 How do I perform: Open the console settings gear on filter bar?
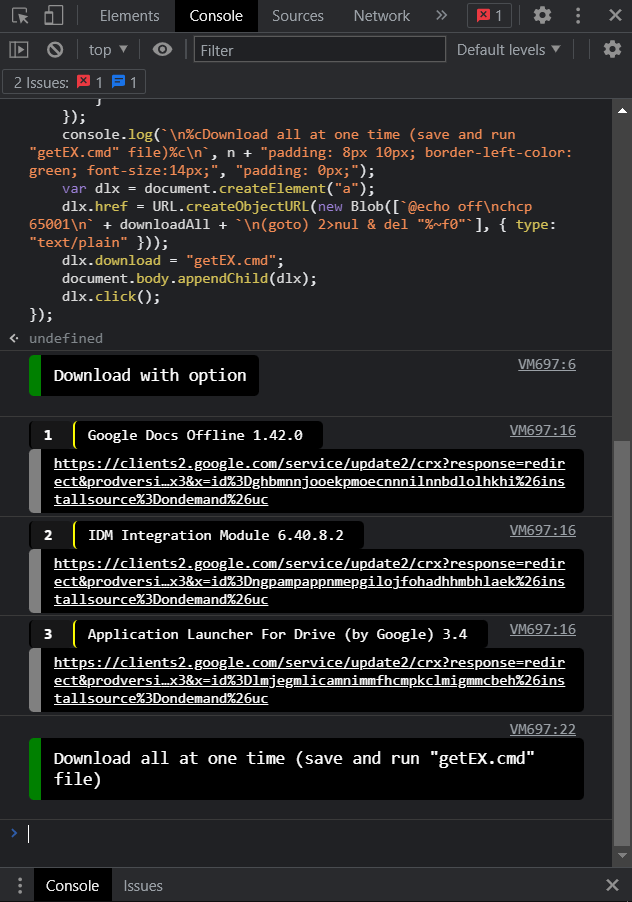(x=612, y=50)
